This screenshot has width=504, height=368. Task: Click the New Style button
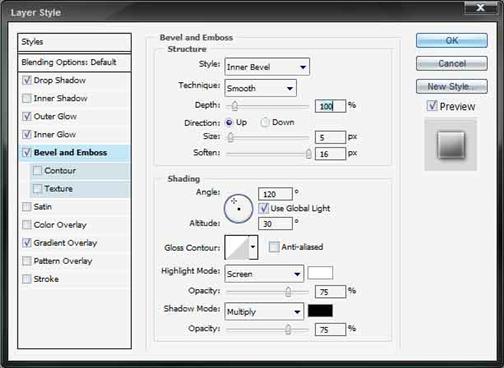[452, 87]
